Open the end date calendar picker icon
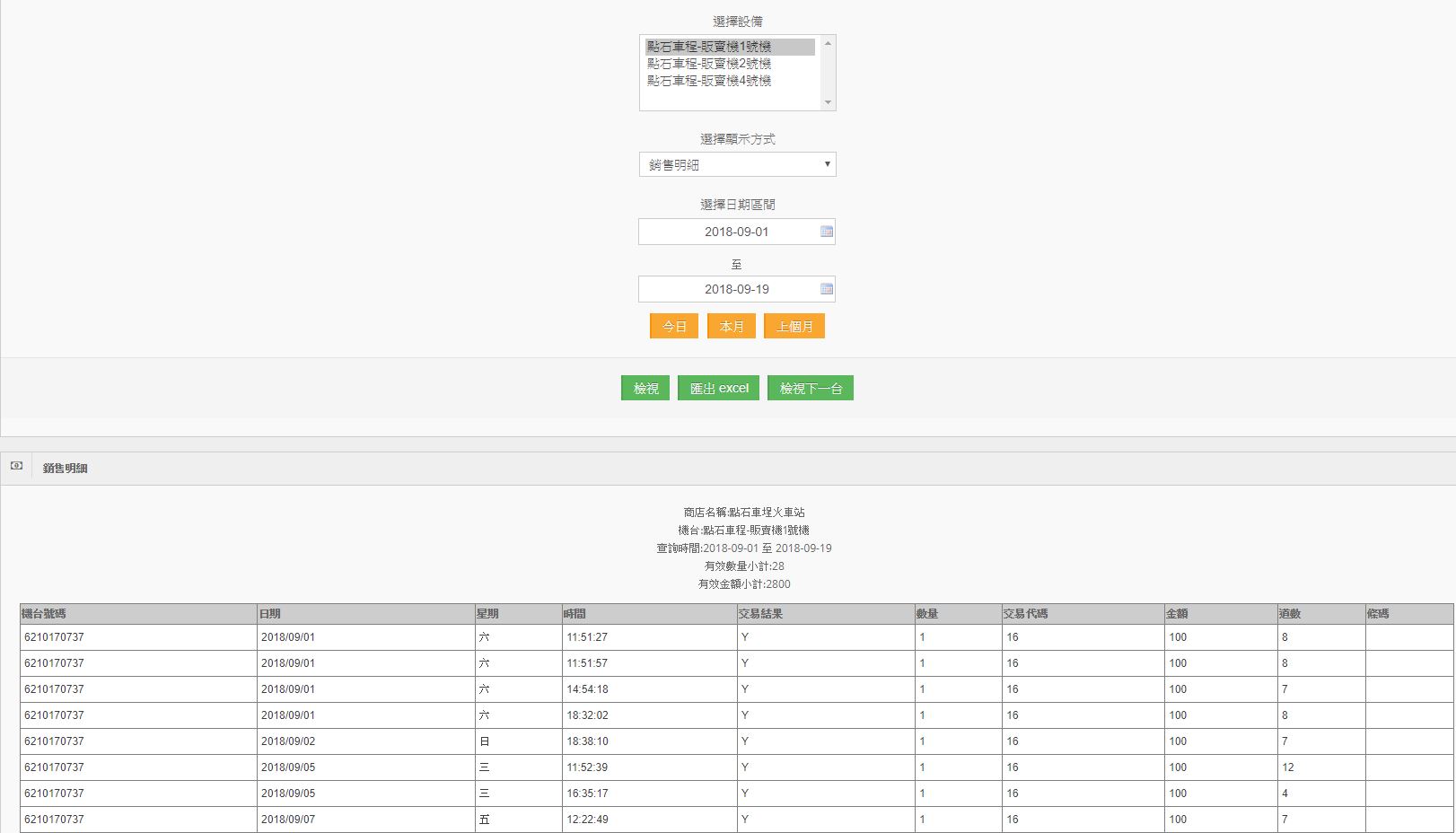 [827, 289]
